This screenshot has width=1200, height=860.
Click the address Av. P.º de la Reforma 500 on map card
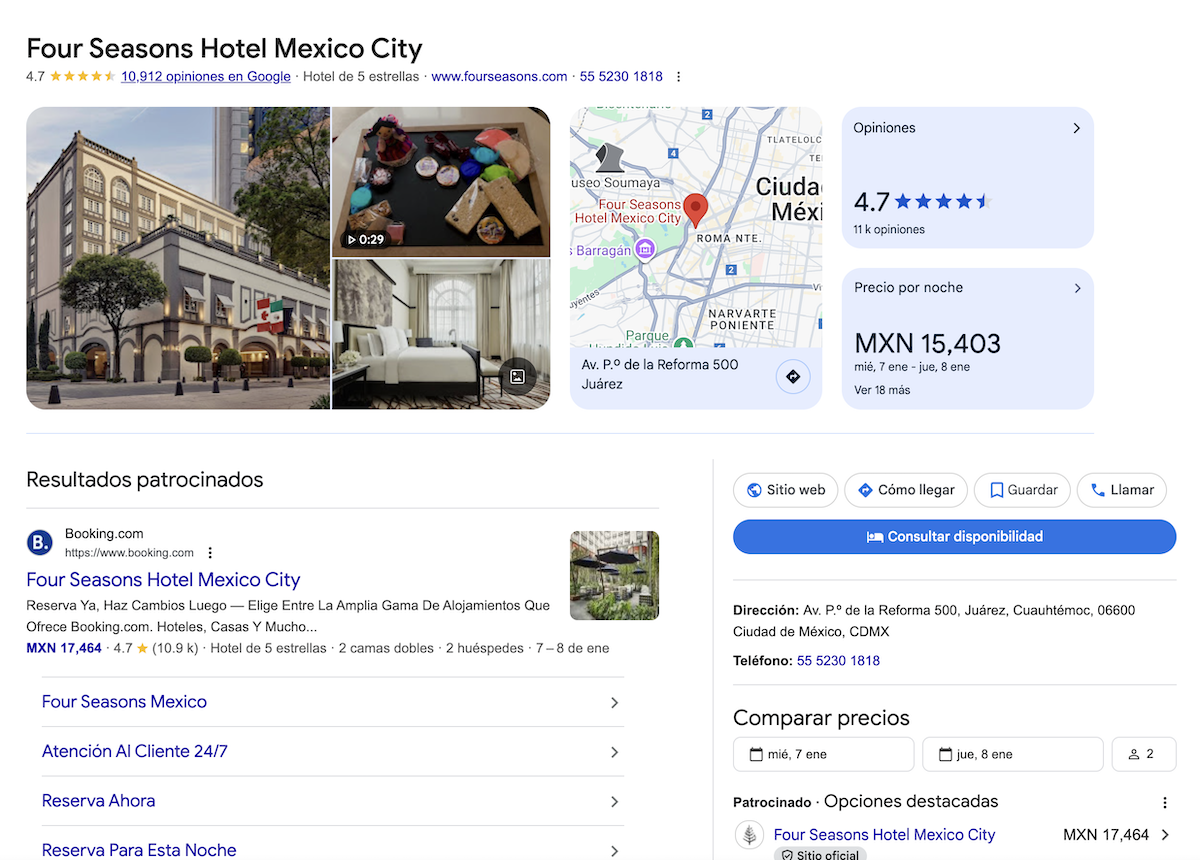click(x=660, y=374)
